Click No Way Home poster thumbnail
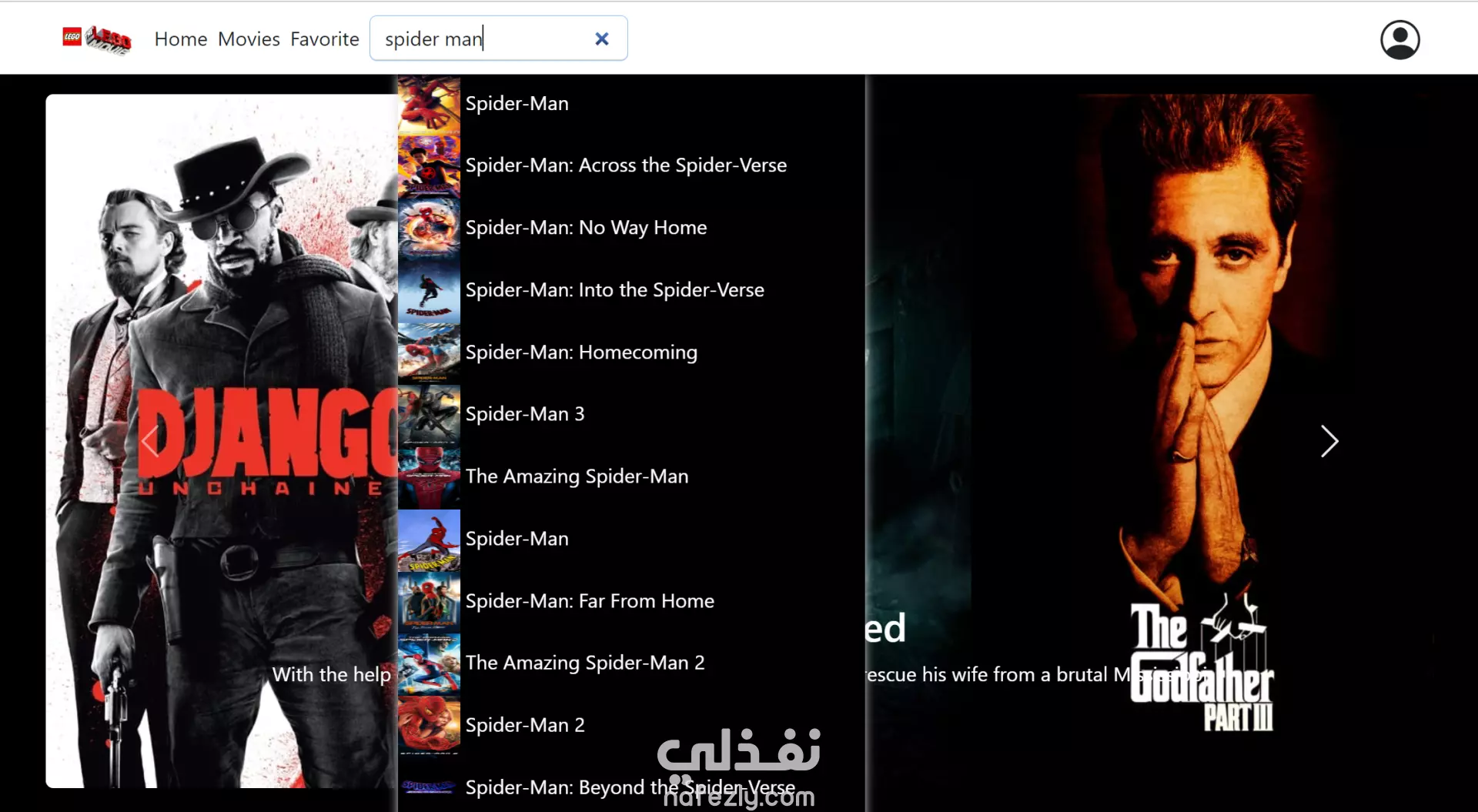This screenshot has height=812, width=1478. pos(429,229)
